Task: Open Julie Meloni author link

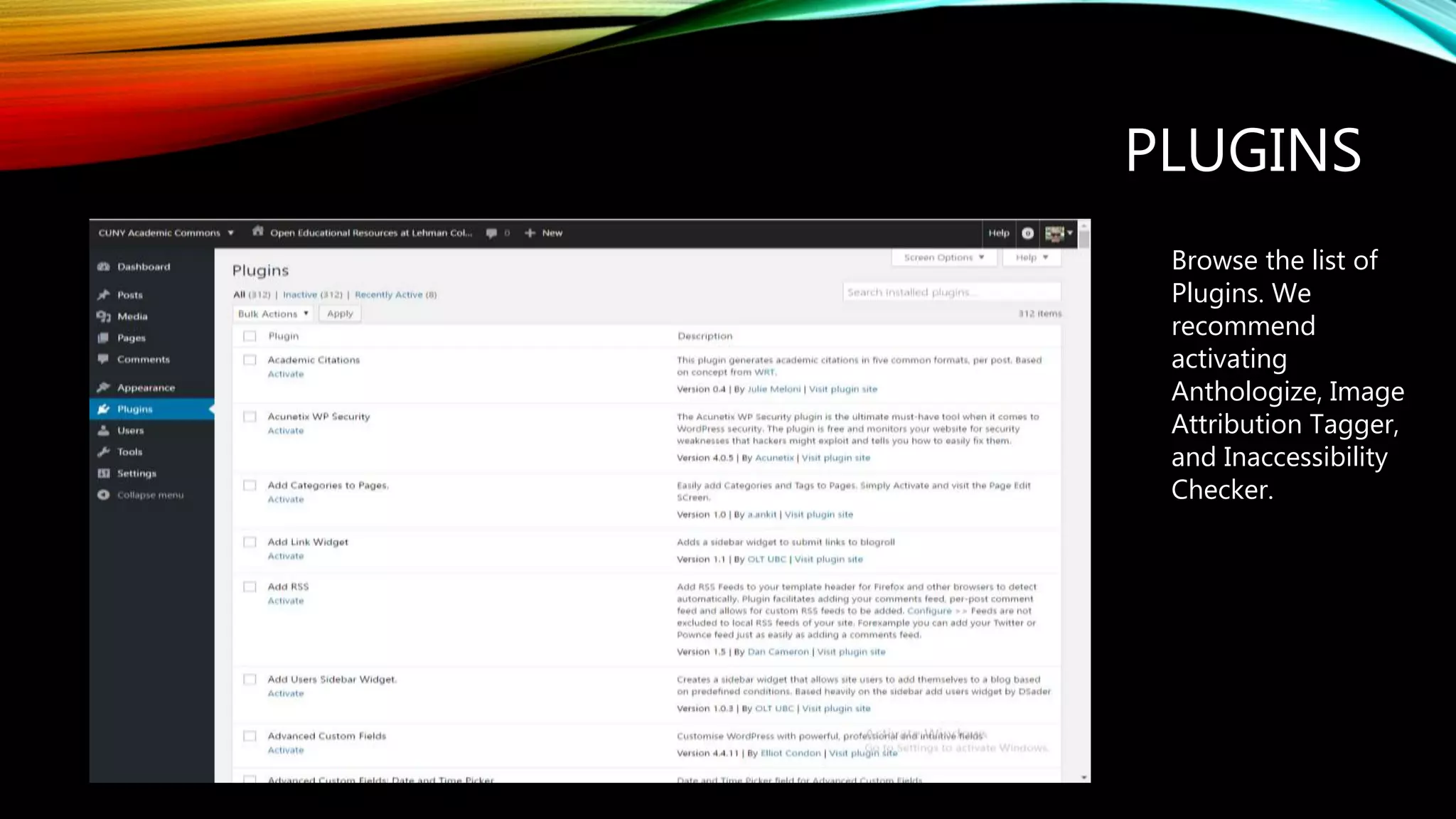Action: pyautogui.click(x=773, y=389)
